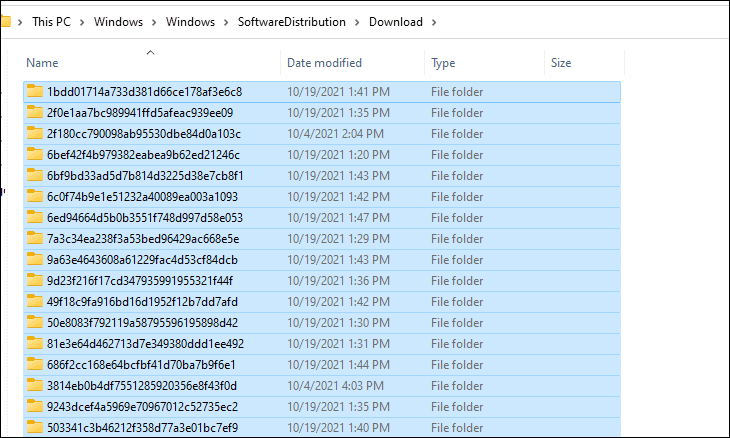Expand chevron after SoftwareDistribution breadcrumb
The height and width of the screenshot is (438, 730).
pos(357,22)
